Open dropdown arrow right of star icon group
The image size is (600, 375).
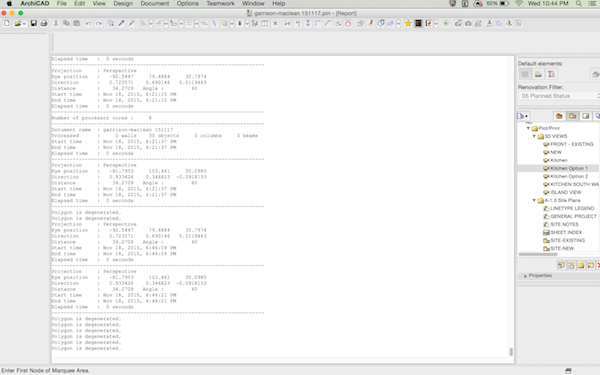point(436,24)
